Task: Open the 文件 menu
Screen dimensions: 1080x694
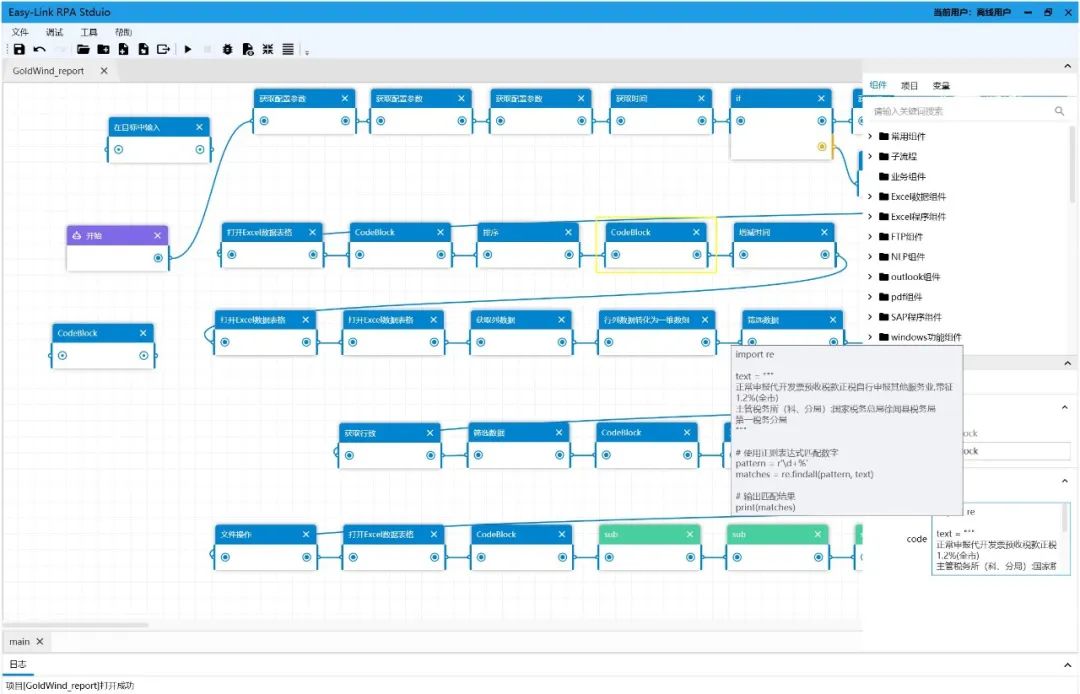Action: [x=20, y=32]
